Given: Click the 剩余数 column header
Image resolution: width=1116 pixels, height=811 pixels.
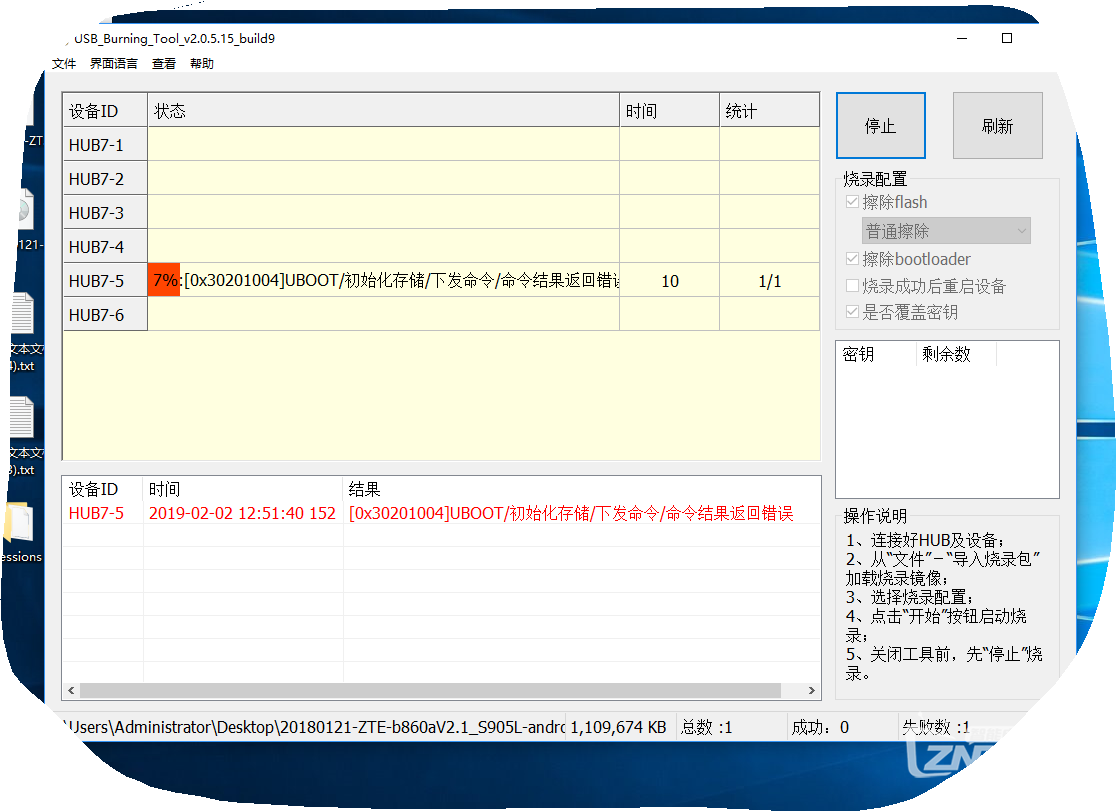Looking at the screenshot, I should point(956,354).
